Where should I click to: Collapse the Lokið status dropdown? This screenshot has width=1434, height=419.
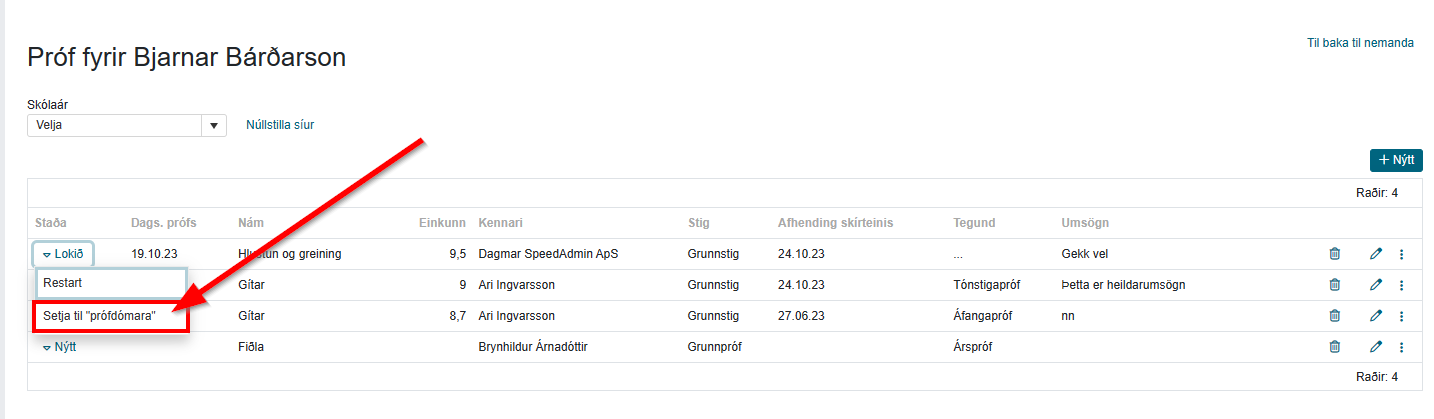coord(64,254)
